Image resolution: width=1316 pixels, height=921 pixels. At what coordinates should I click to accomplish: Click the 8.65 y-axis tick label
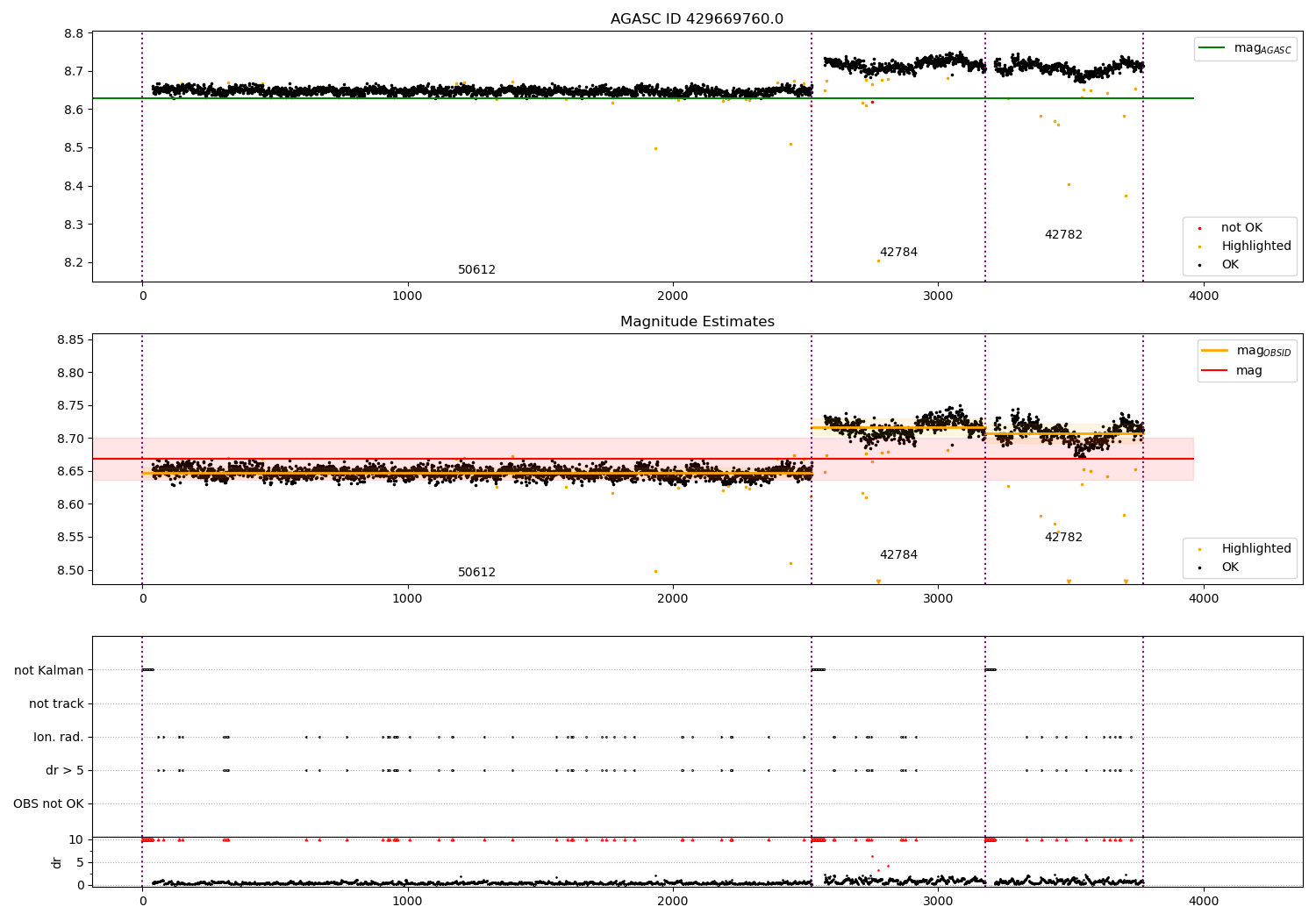coord(71,472)
